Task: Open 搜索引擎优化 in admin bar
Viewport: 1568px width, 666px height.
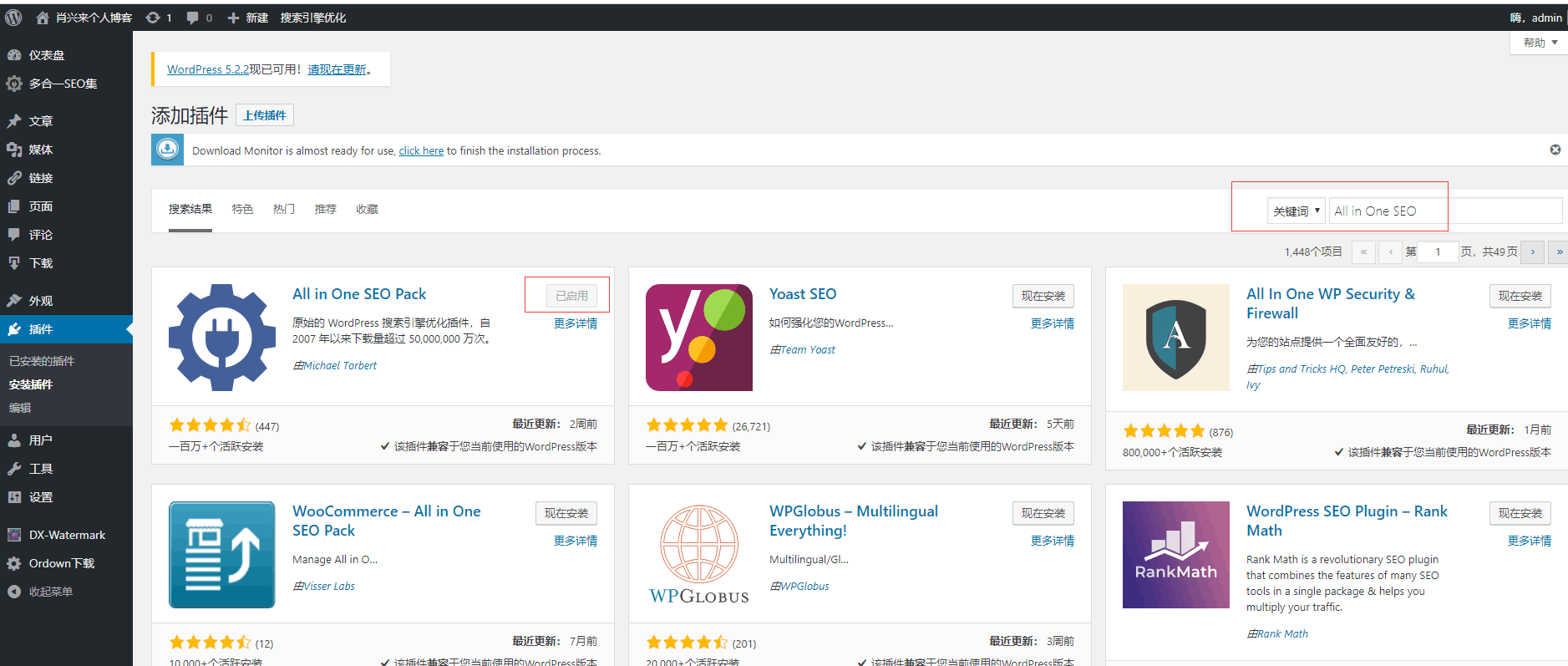Action: click(313, 18)
